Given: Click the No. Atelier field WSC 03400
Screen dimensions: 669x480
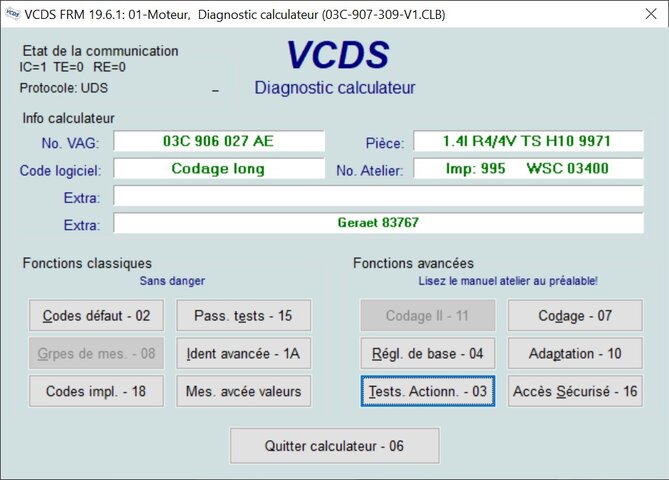Looking at the screenshot, I should (x=528, y=169).
